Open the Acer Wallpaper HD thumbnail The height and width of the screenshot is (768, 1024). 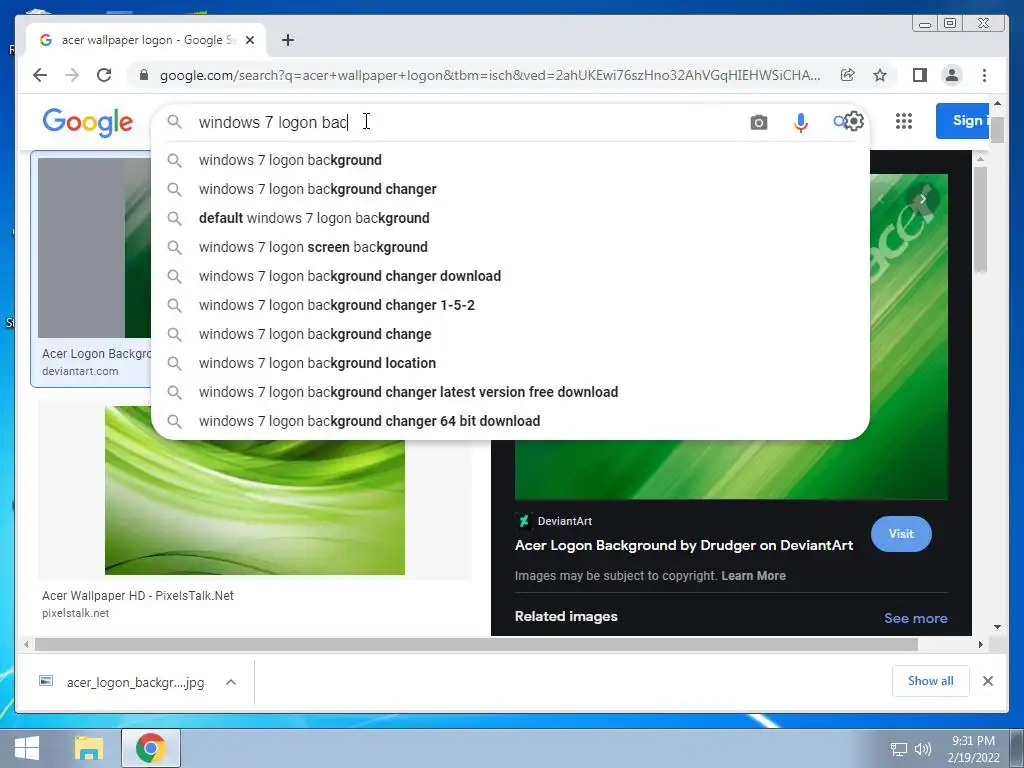click(x=255, y=507)
